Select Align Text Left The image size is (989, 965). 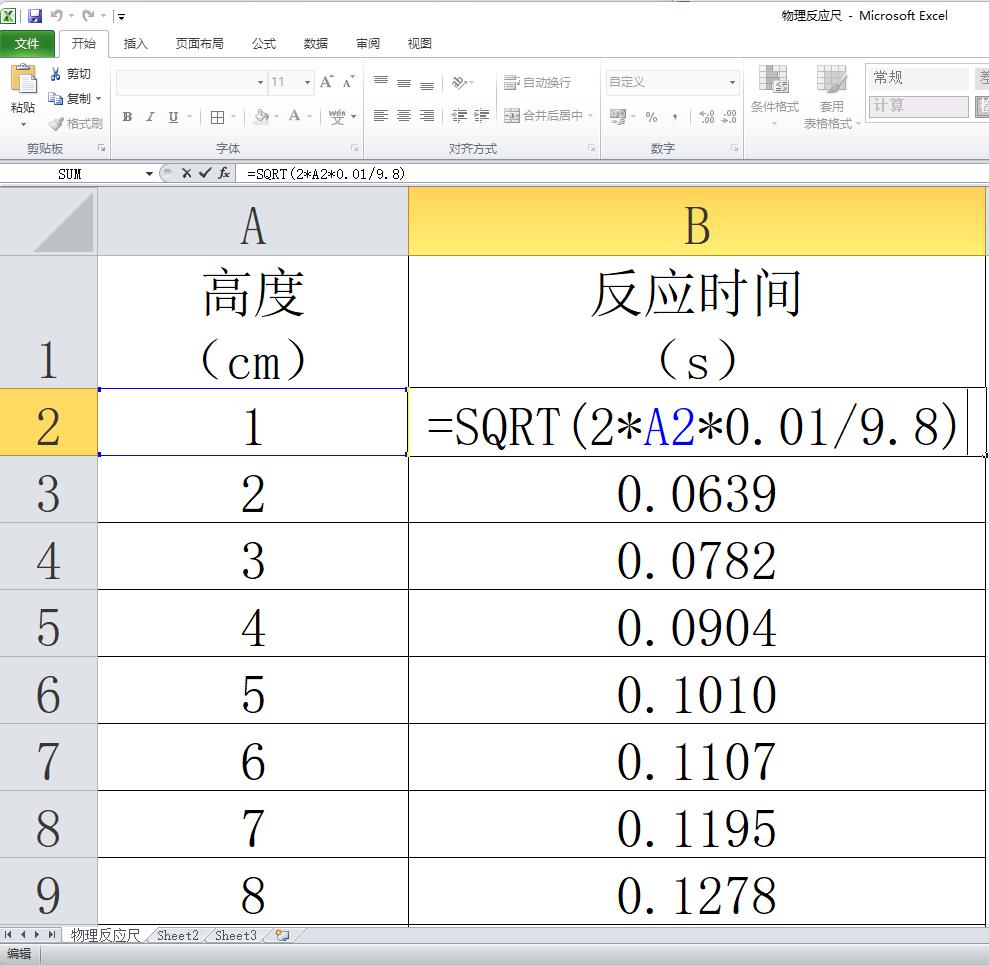tap(380, 115)
